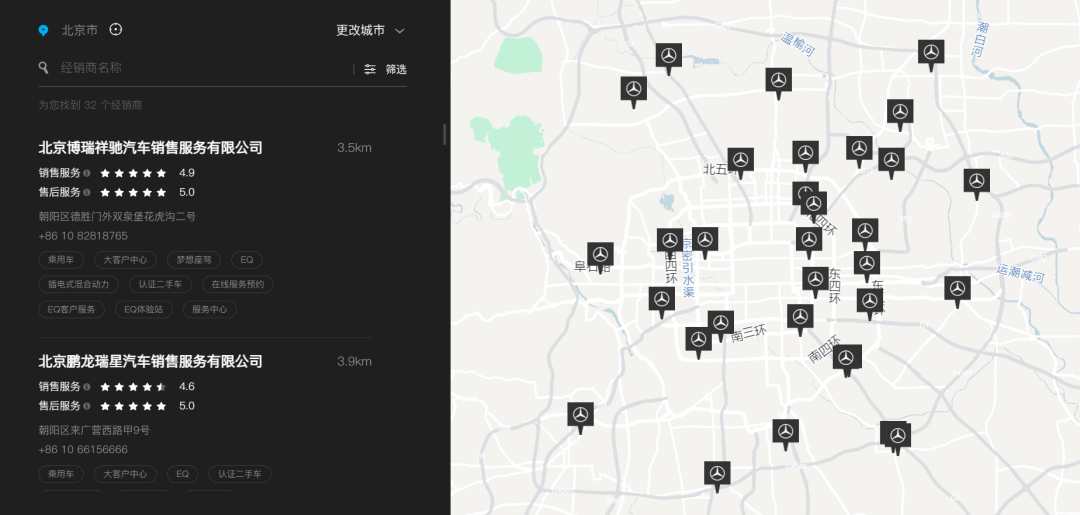Click the 插电式混合动力 tag

[79, 284]
